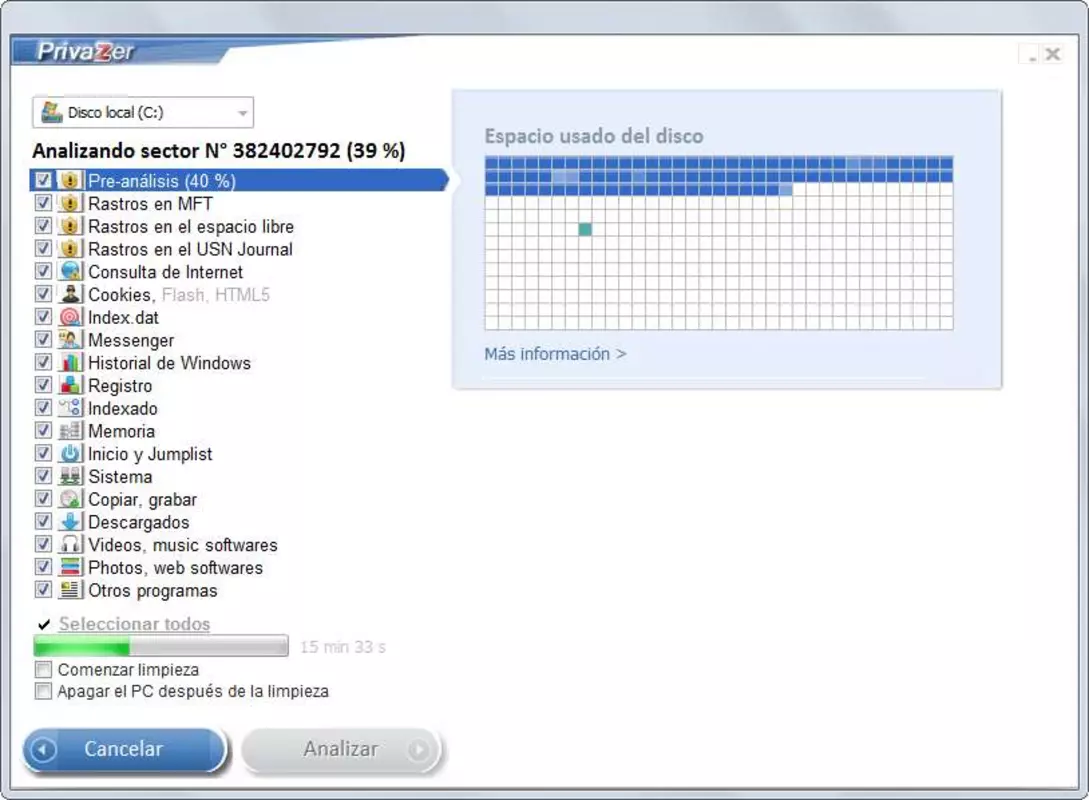The image size is (1089, 800).
Task: Click the Analizar button
Action: tap(340, 749)
